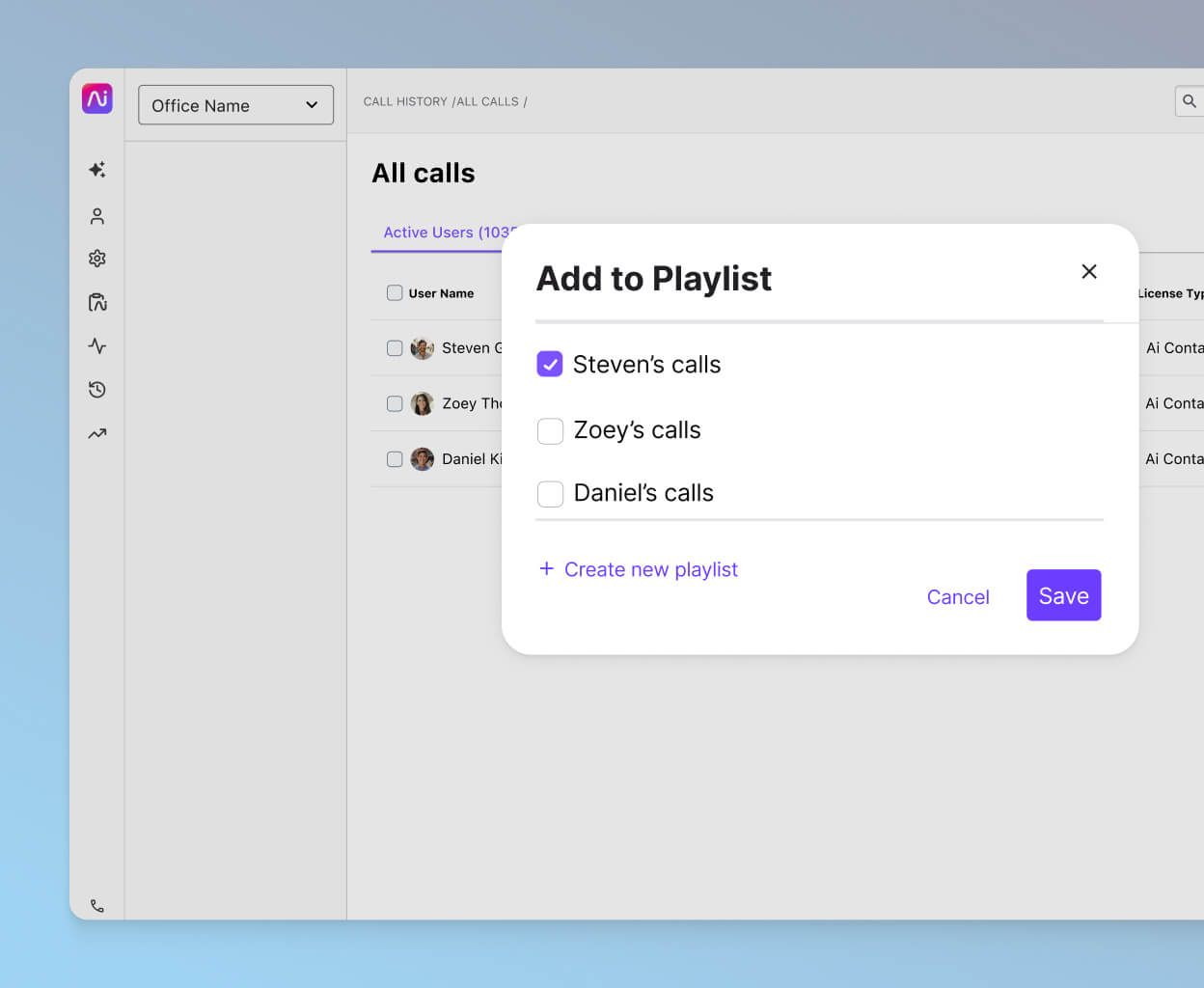Viewport: 1204px width, 988px height.
Task: Check the box next to Steven's table row
Action: [394, 347]
